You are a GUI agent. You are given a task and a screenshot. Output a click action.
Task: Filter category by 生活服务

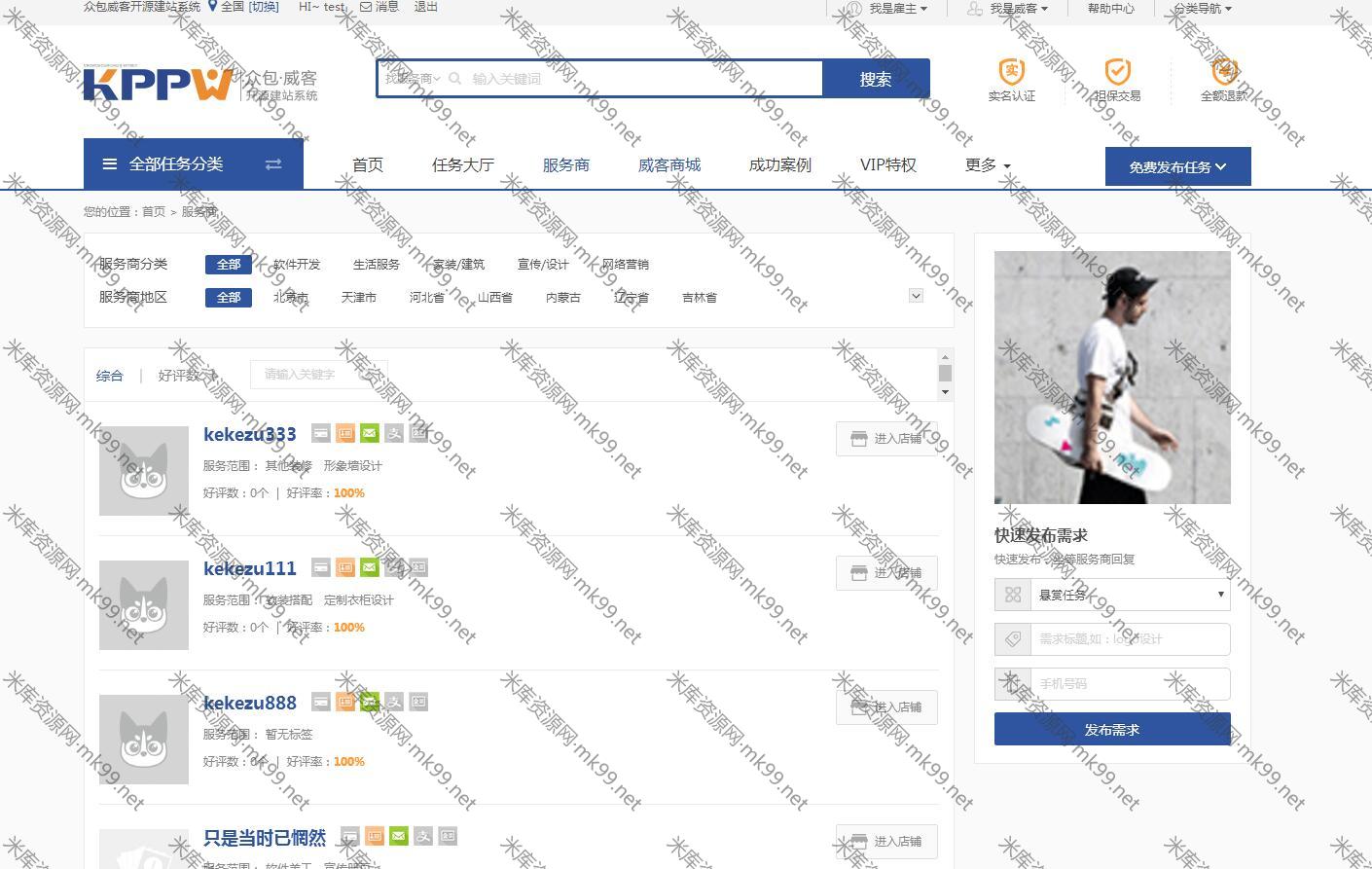pos(377,265)
